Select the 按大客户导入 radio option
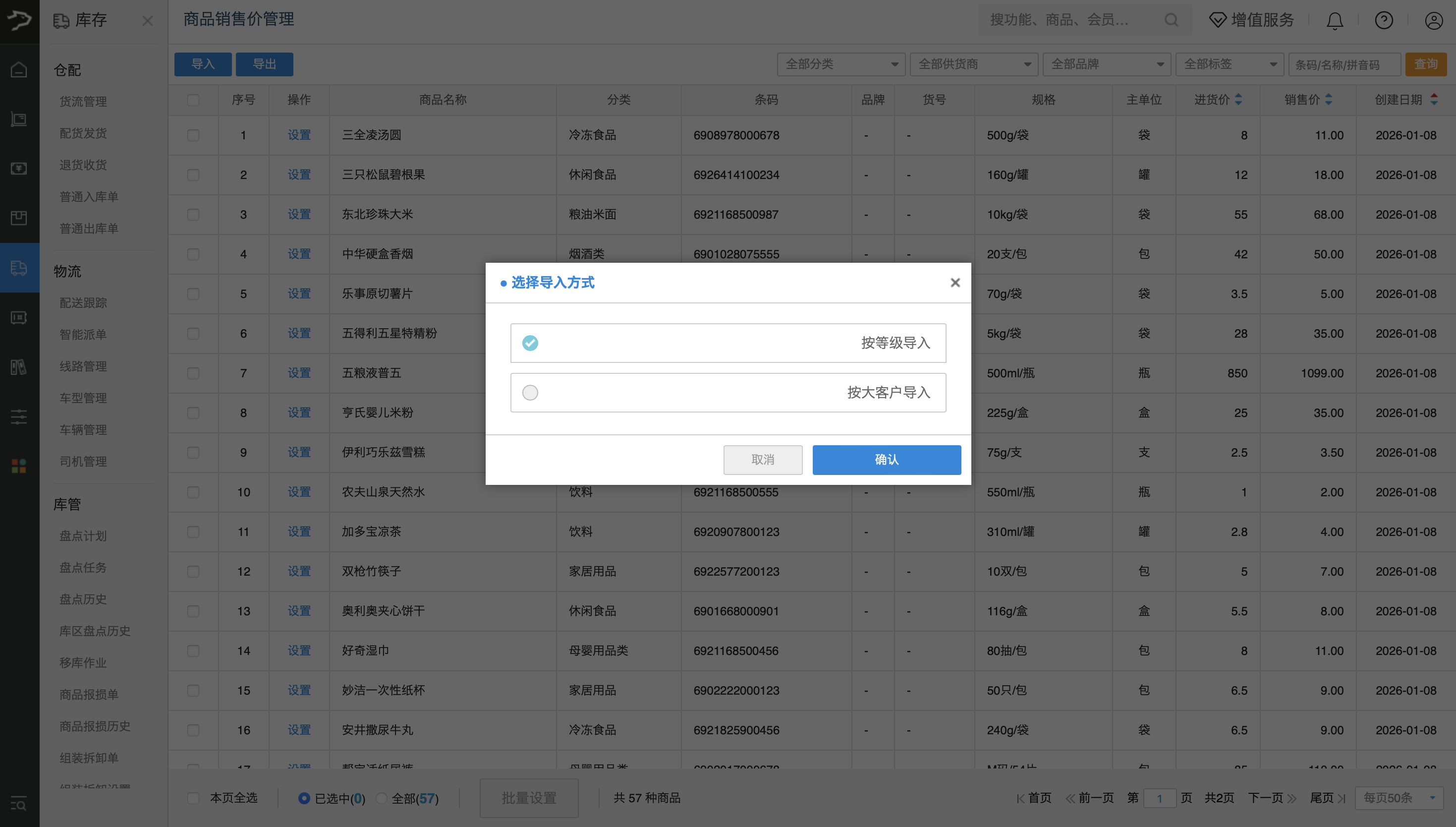The height and width of the screenshot is (827, 1456). [x=530, y=393]
